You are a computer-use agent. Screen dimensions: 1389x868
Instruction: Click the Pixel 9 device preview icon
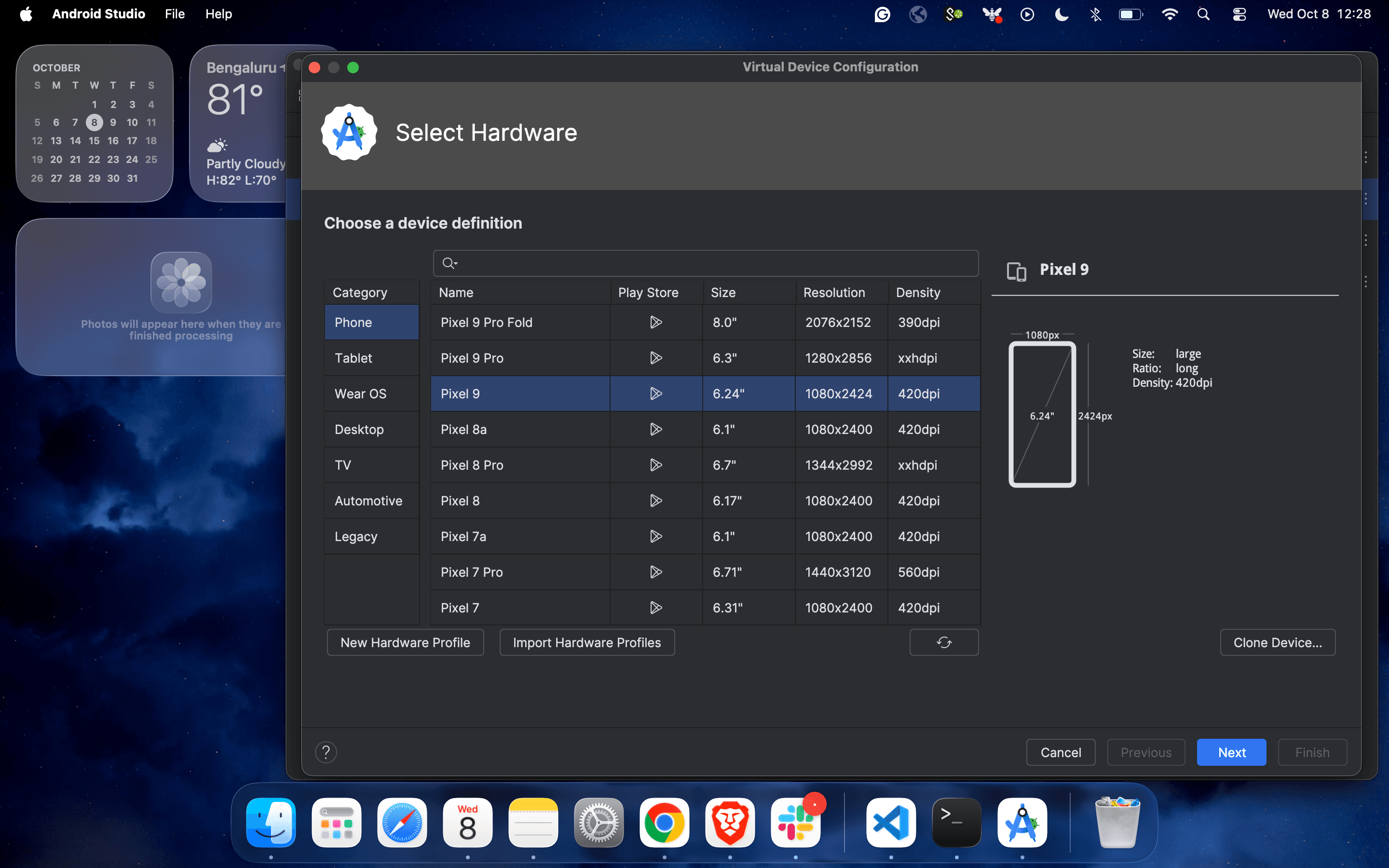tap(1017, 271)
